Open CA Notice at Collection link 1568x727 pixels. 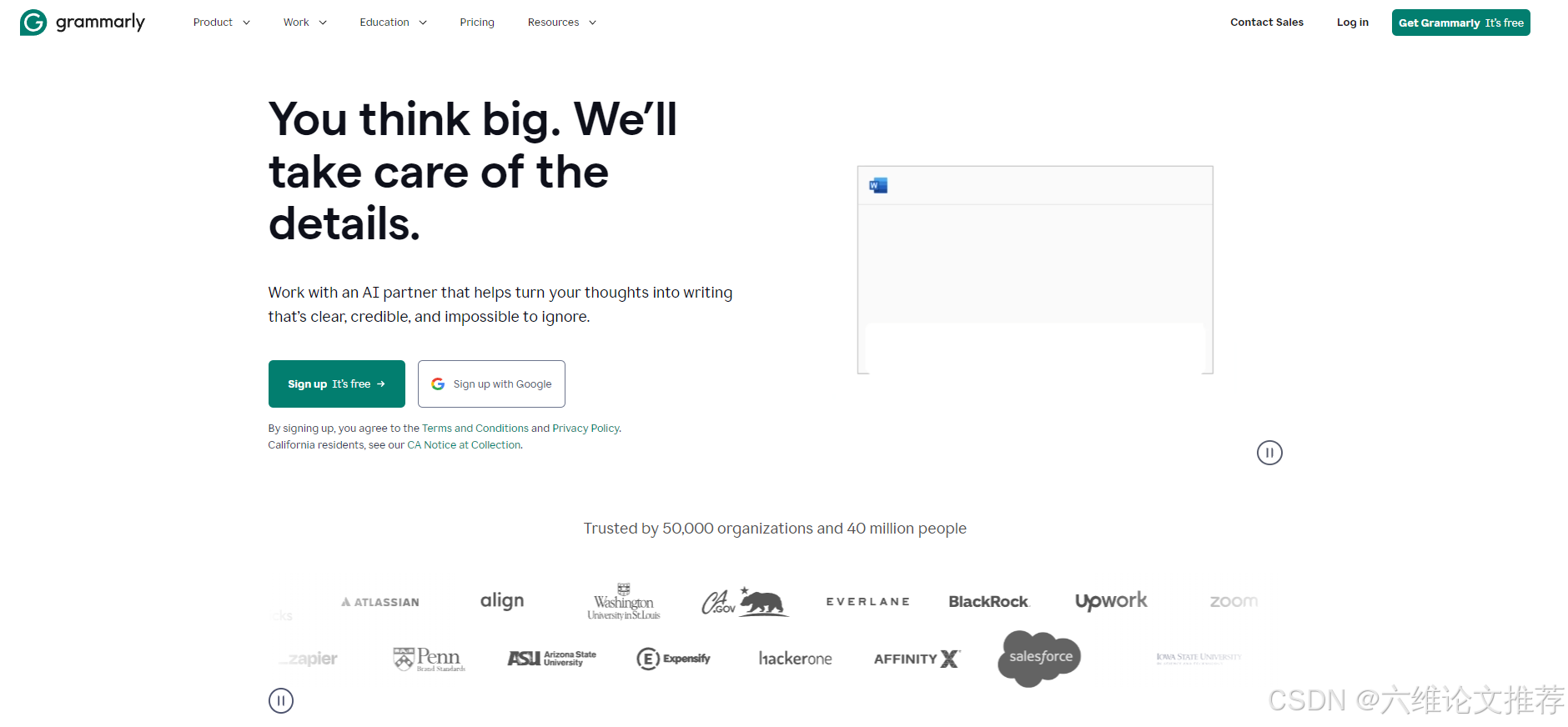[x=464, y=445]
